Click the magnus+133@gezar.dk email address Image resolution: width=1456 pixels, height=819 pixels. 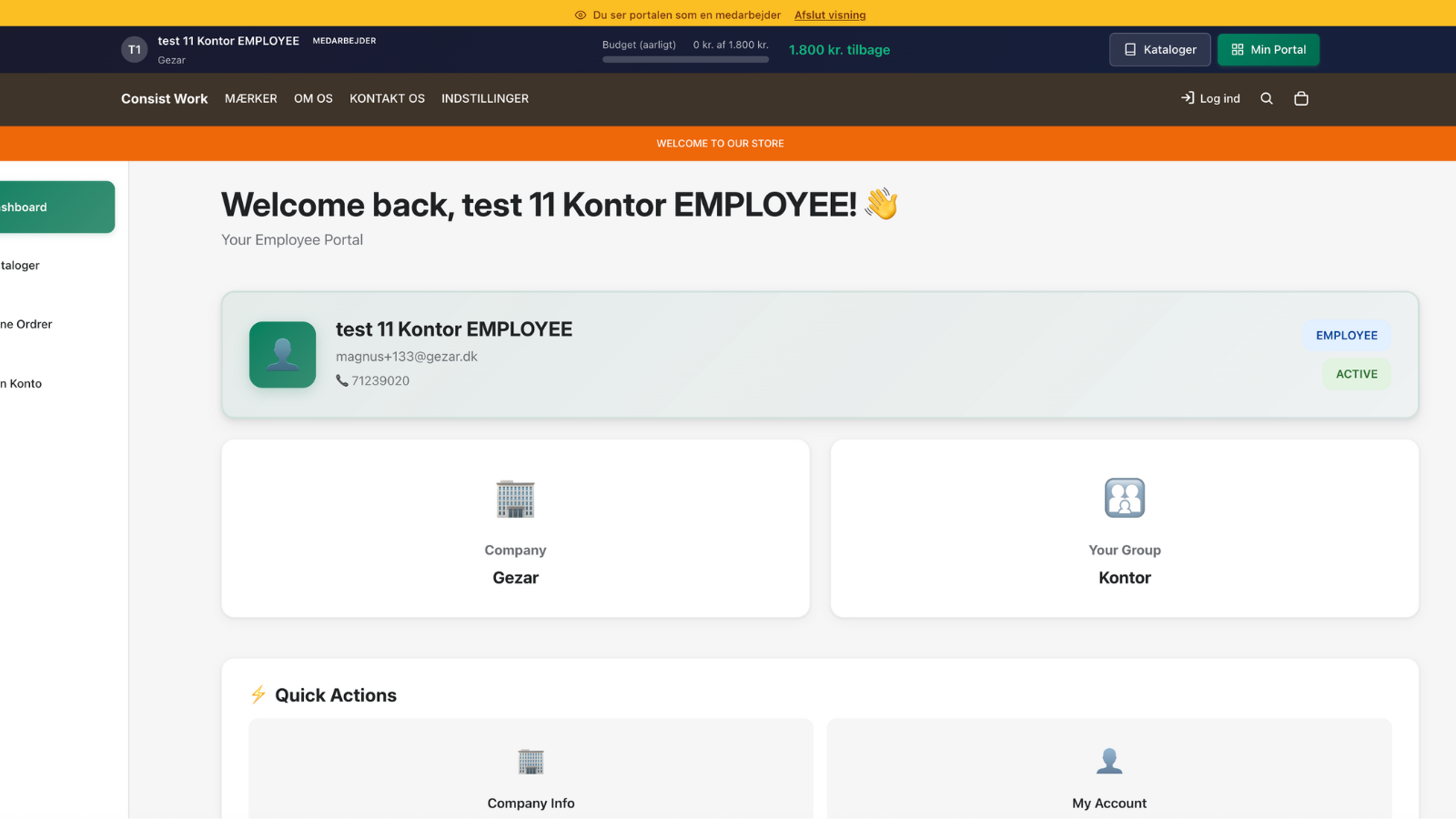(x=406, y=356)
